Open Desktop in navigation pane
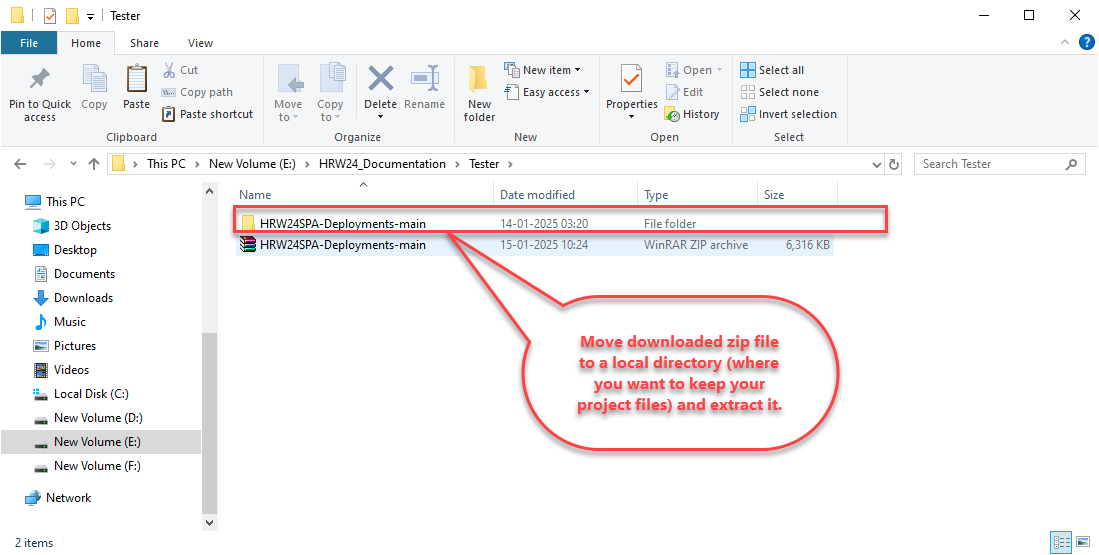The height and width of the screenshot is (555, 1099). click(65, 249)
